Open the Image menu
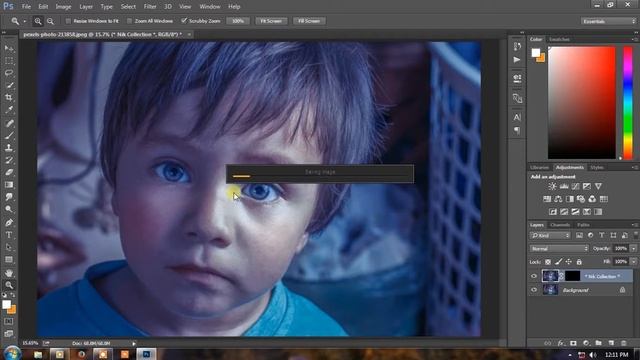 click(63, 7)
